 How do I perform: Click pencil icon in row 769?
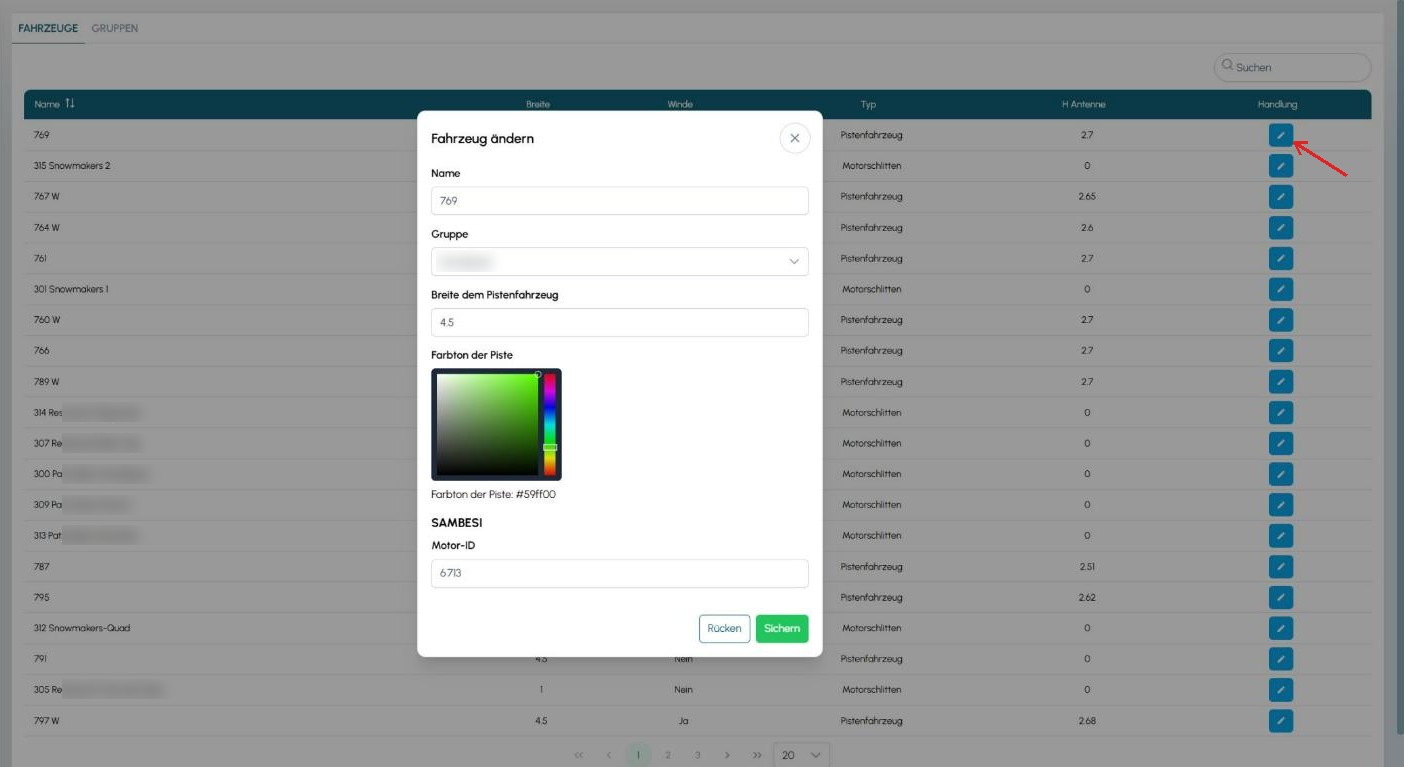pos(1280,135)
